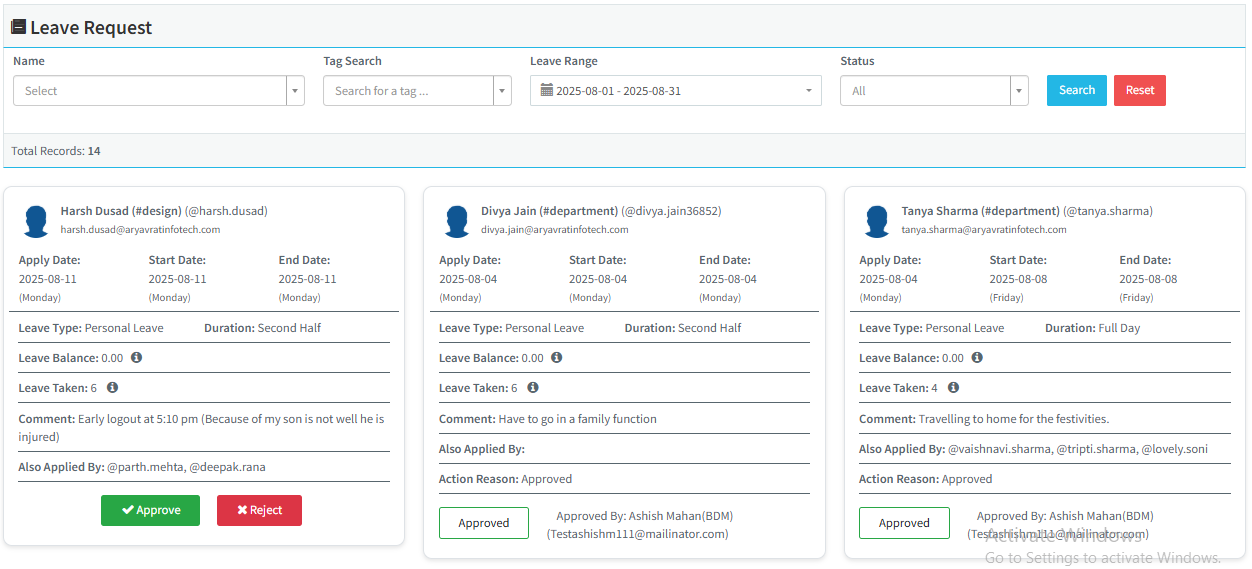Click Harsh Dusad's avatar icon

coord(37,221)
